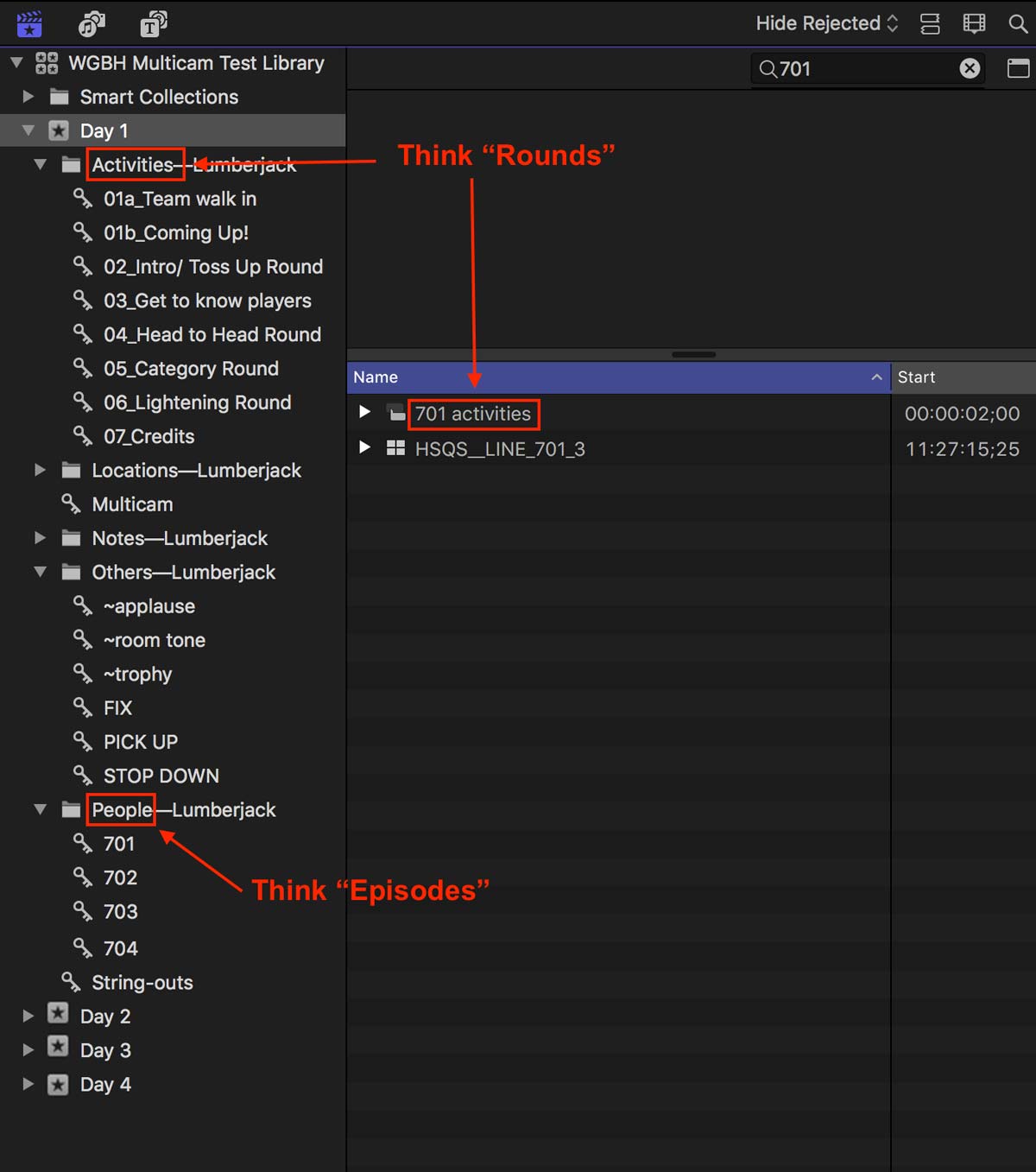Viewport: 1036px width, 1172px height.
Task: Expand the Day 3 event
Action: pyautogui.click(x=28, y=1049)
